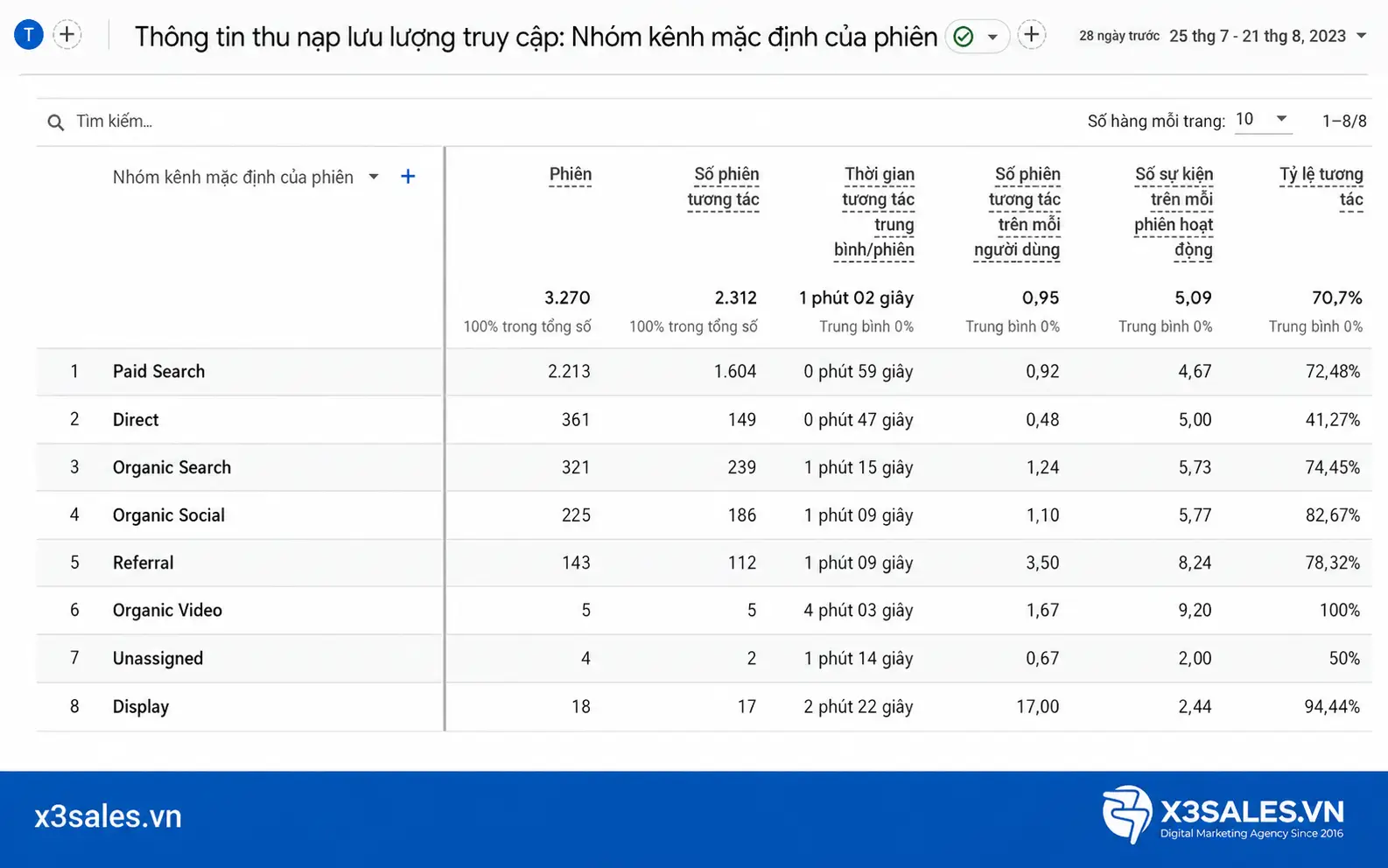Open the x3sales.vn link in the footer
Screen dimensions: 1388x868
[x=108, y=816]
